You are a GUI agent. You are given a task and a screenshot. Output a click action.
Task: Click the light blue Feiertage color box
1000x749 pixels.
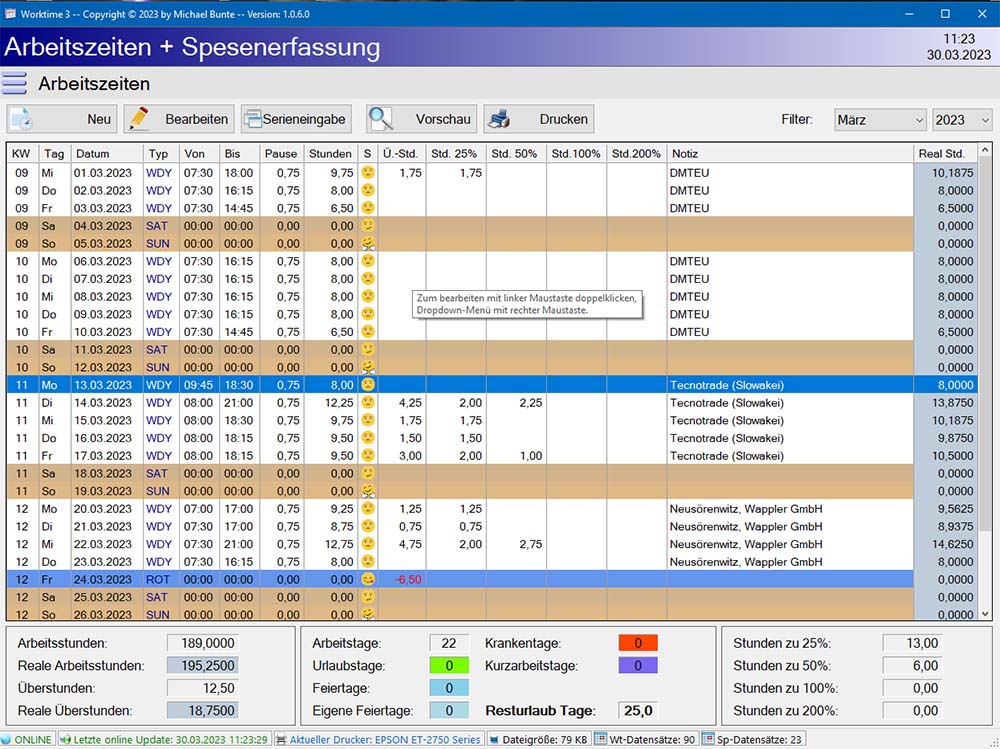(449, 688)
